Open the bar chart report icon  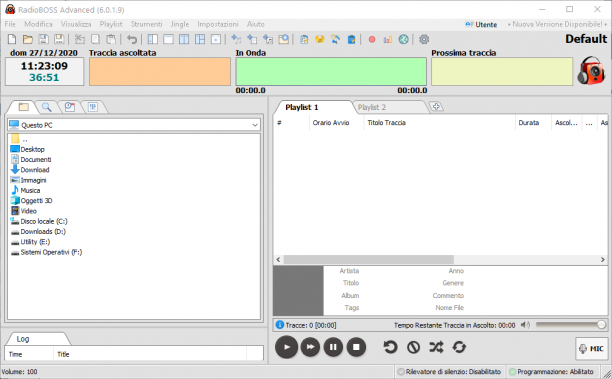[388, 39]
